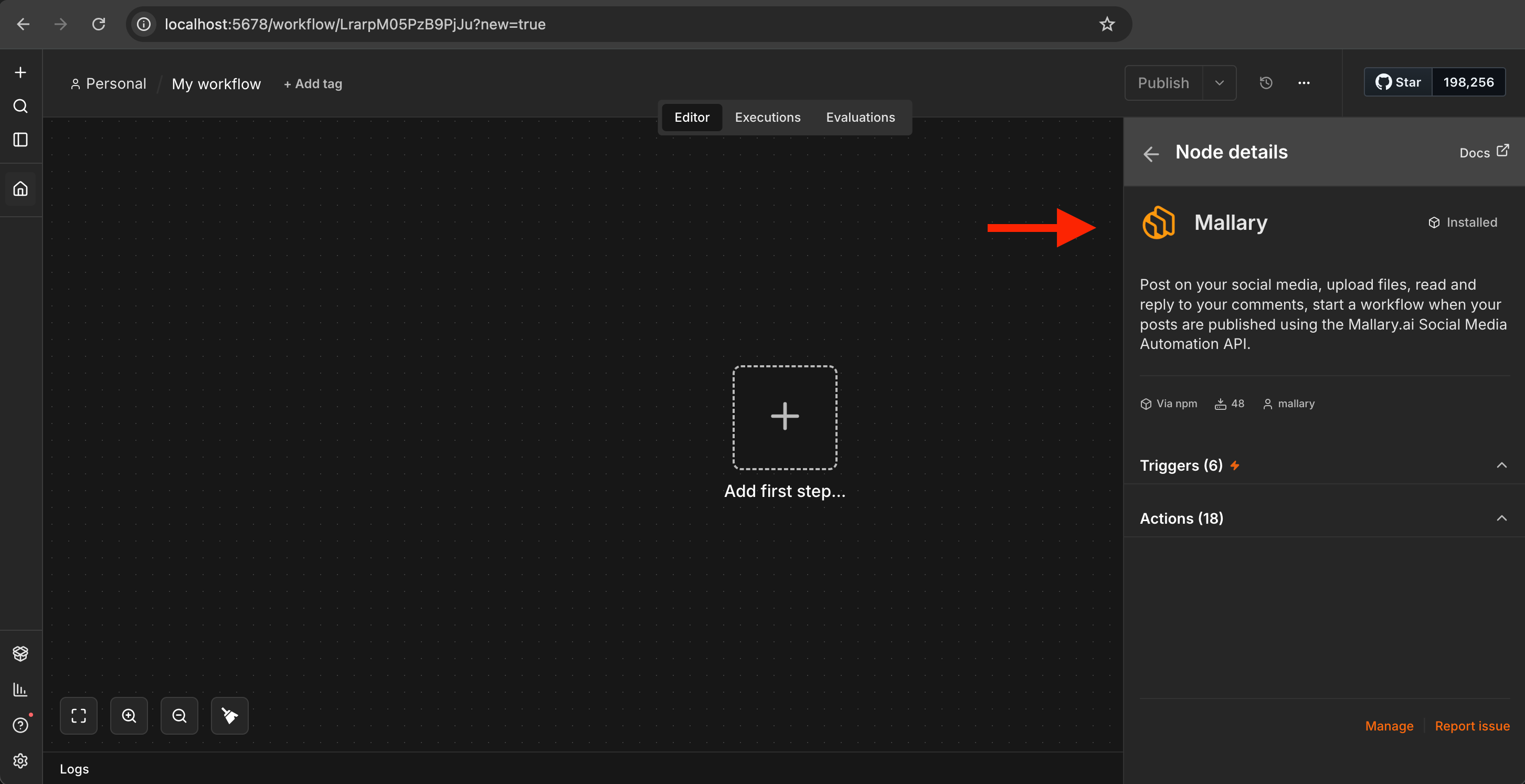Viewport: 1525px width, 784px height.
Task: Click the mallary author label
Action: (1288, 404)
